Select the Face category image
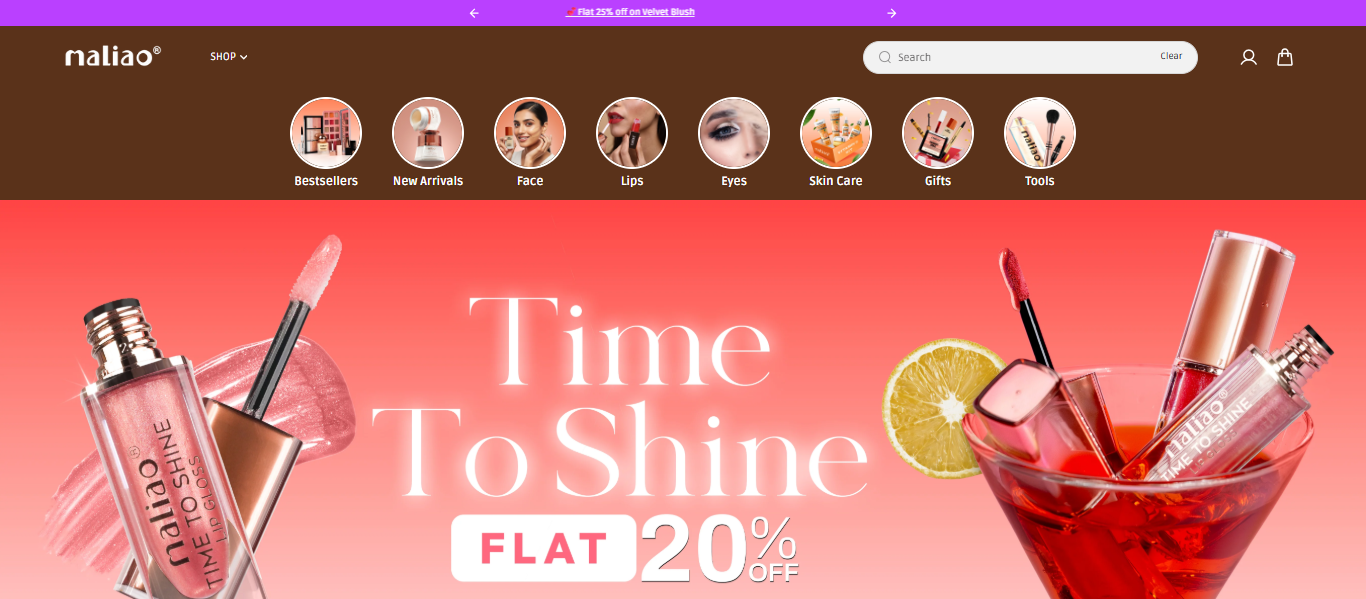 [x=530, y=132]
